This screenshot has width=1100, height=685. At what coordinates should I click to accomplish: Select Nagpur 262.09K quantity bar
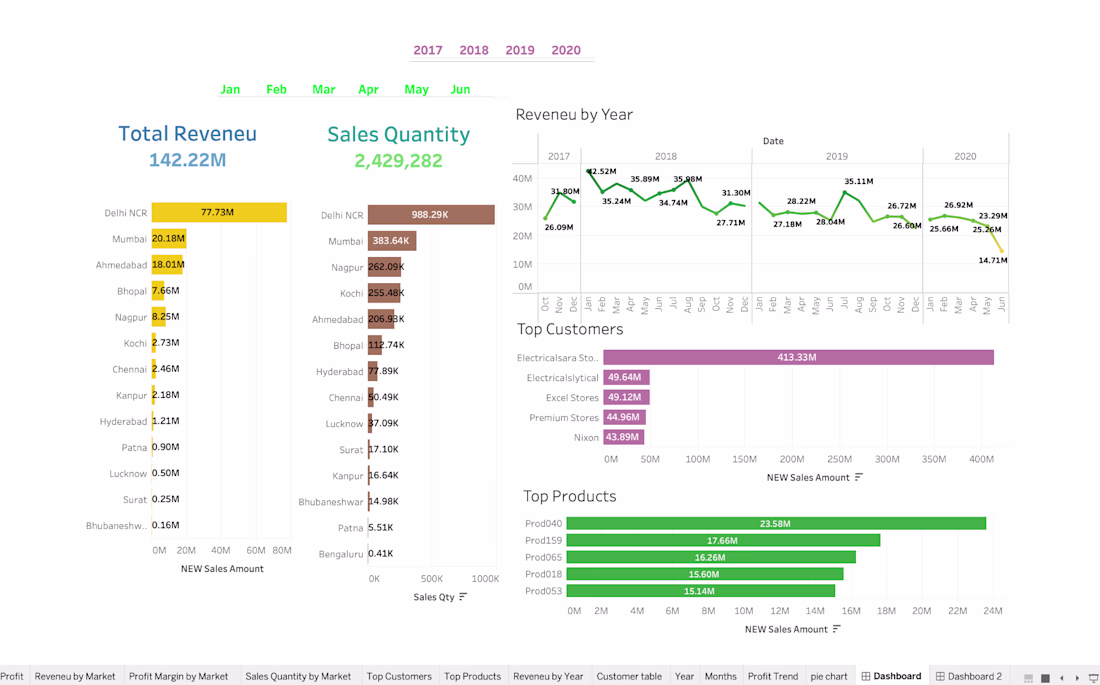click(x=384, y=267)
